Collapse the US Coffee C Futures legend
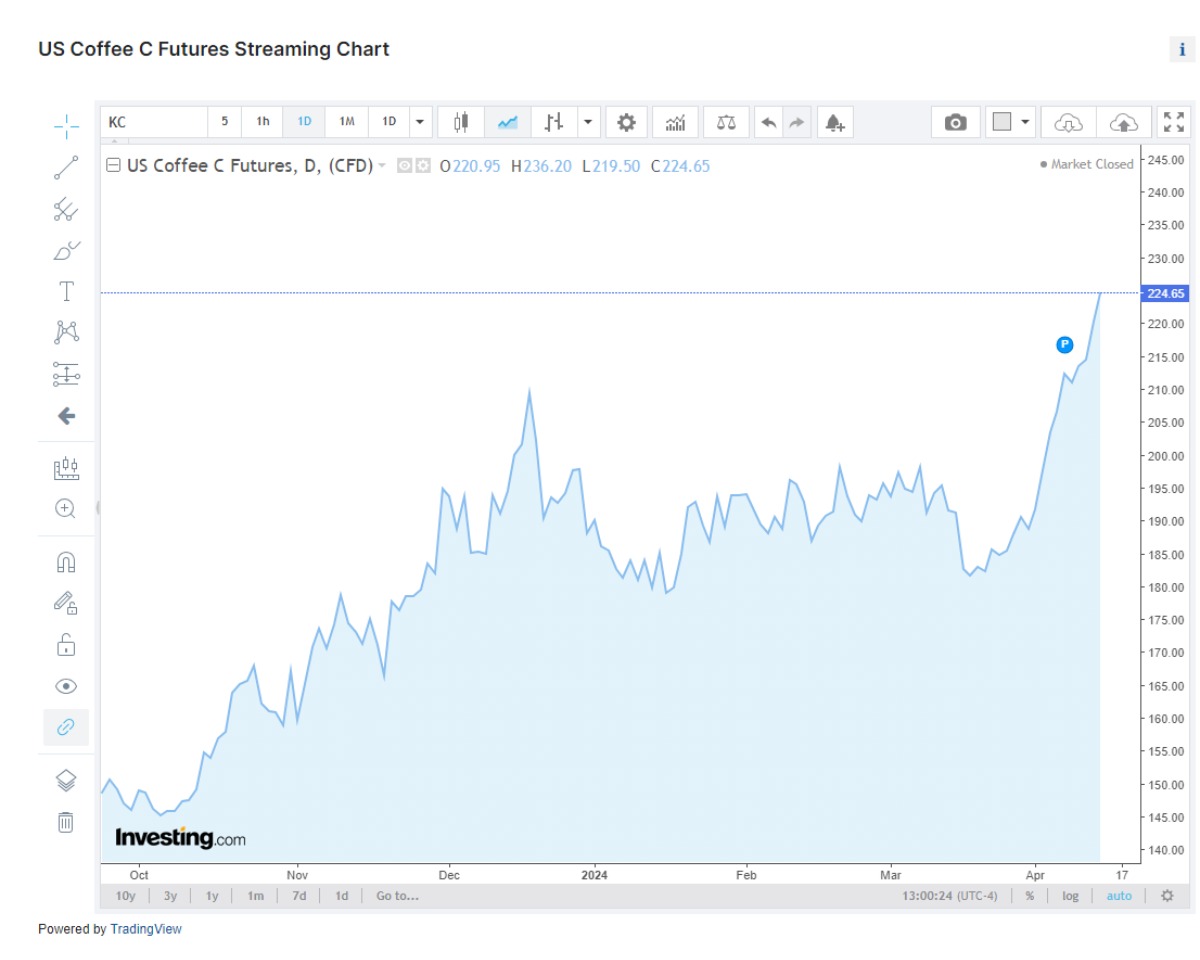 coord(114,166)
